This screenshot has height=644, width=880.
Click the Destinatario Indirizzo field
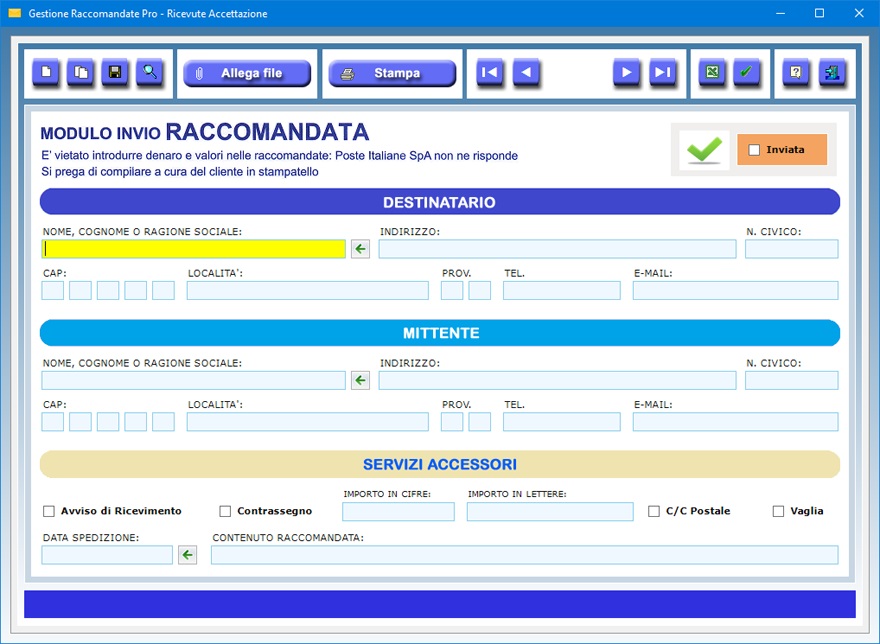click(557, 249)
